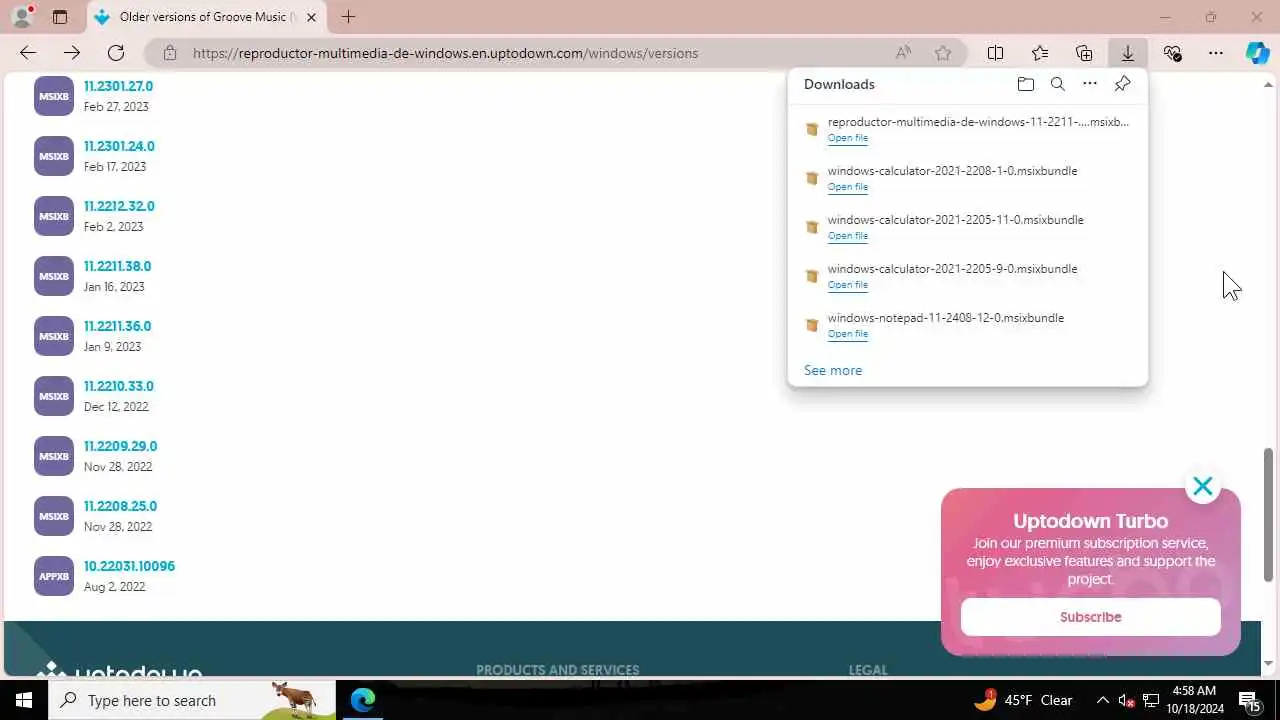Toggle the Downloads toolbar icon

click(x=1127, y=53)
